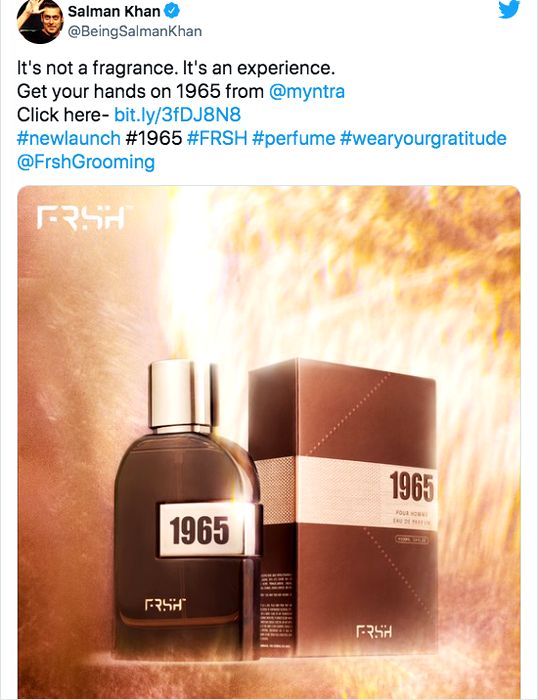Click the silver perfume bottle cap

pyautogui.click(x=180, y=393)
